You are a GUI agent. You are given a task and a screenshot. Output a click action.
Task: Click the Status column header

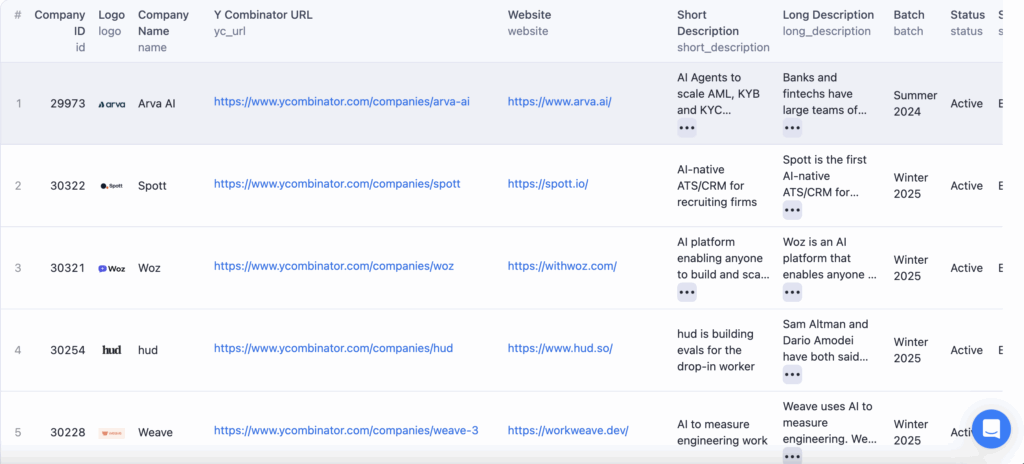coord(967,23)
